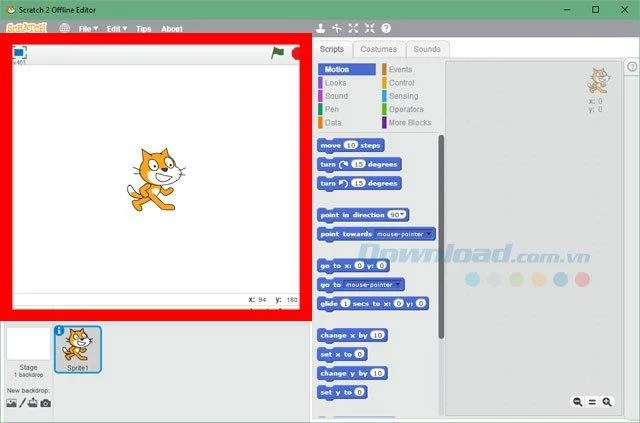Select the Operators block category

coord(403,109)
